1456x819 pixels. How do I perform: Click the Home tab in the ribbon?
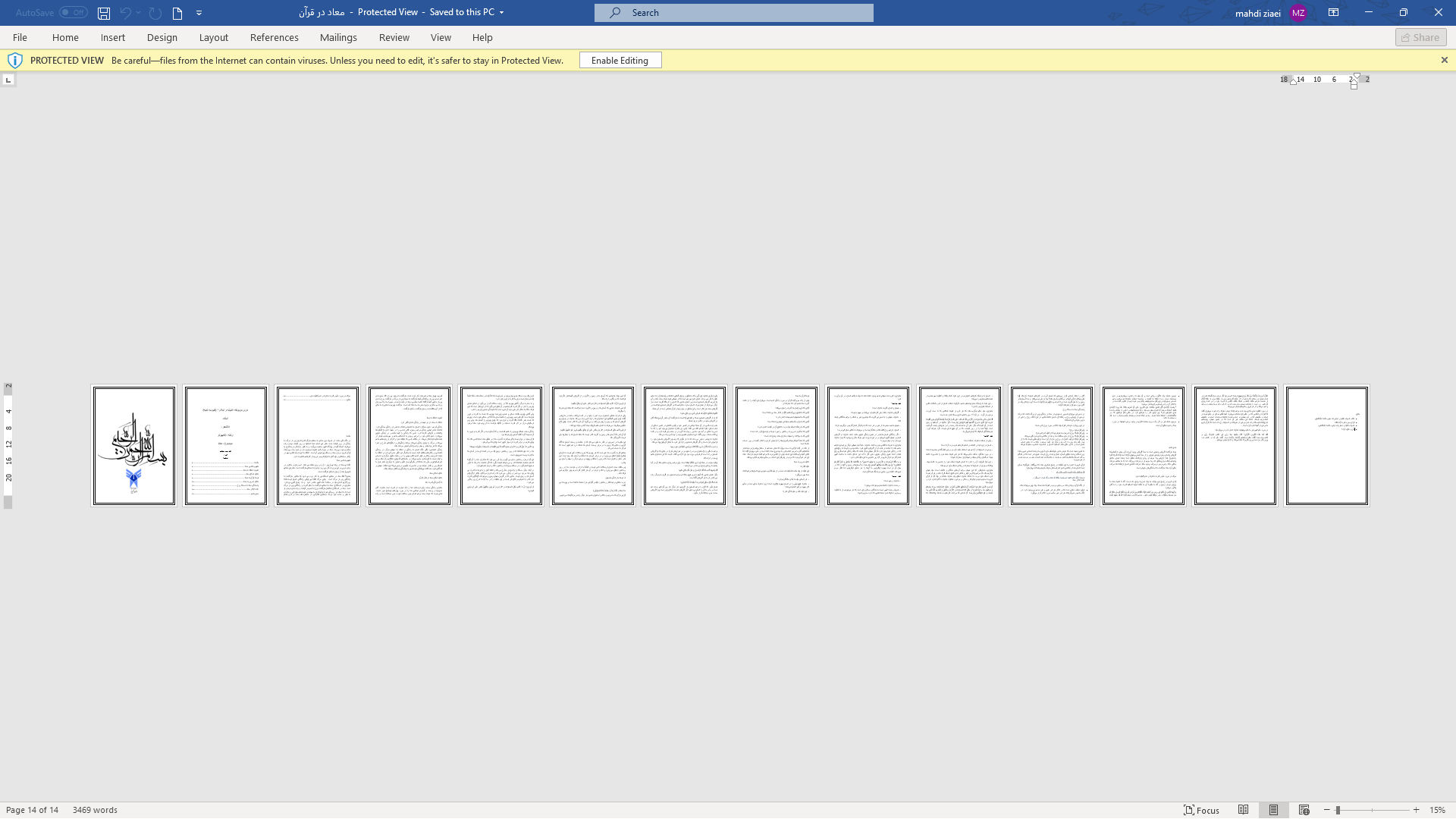click(x=65, y=37)
